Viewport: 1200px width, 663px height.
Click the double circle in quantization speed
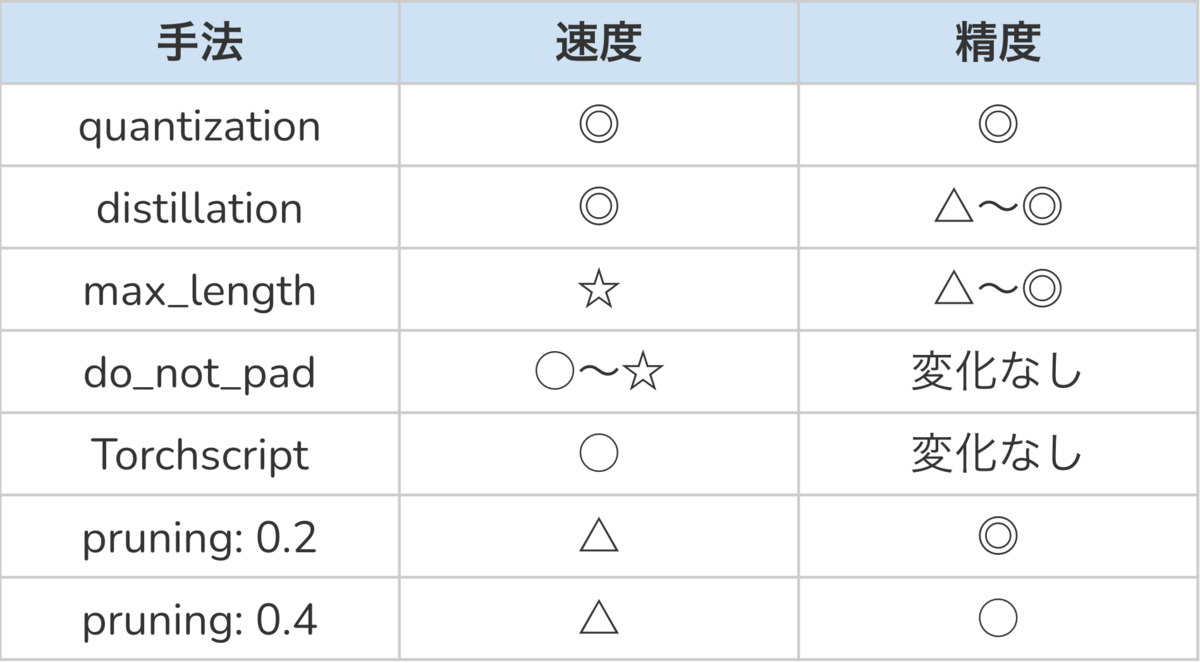coord(598,125)
